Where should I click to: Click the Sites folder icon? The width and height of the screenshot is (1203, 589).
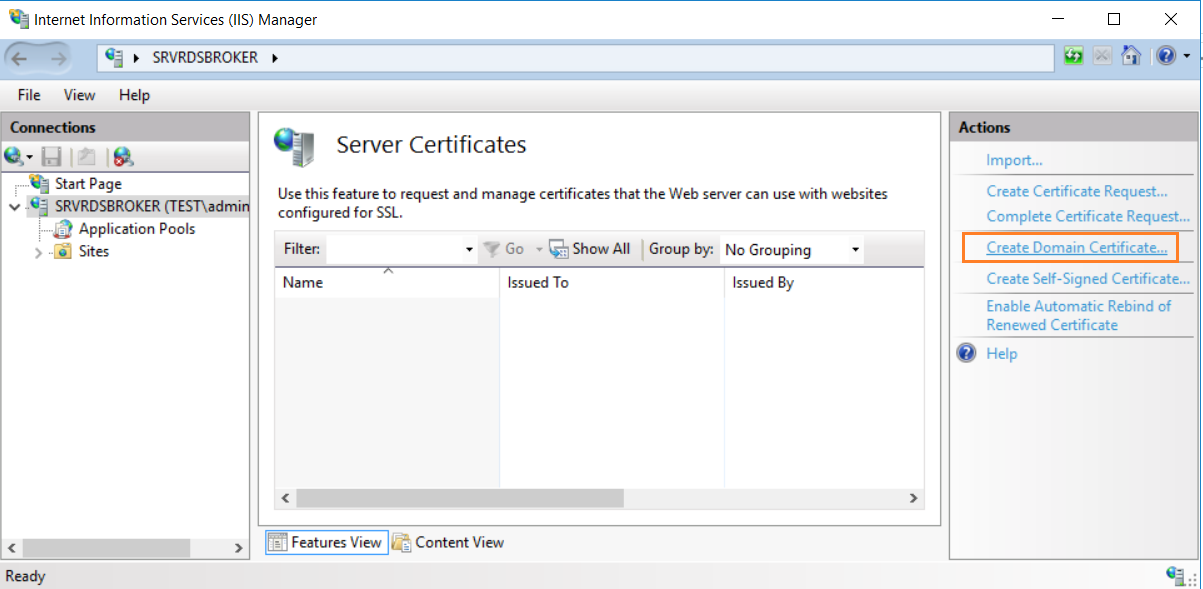62,251
